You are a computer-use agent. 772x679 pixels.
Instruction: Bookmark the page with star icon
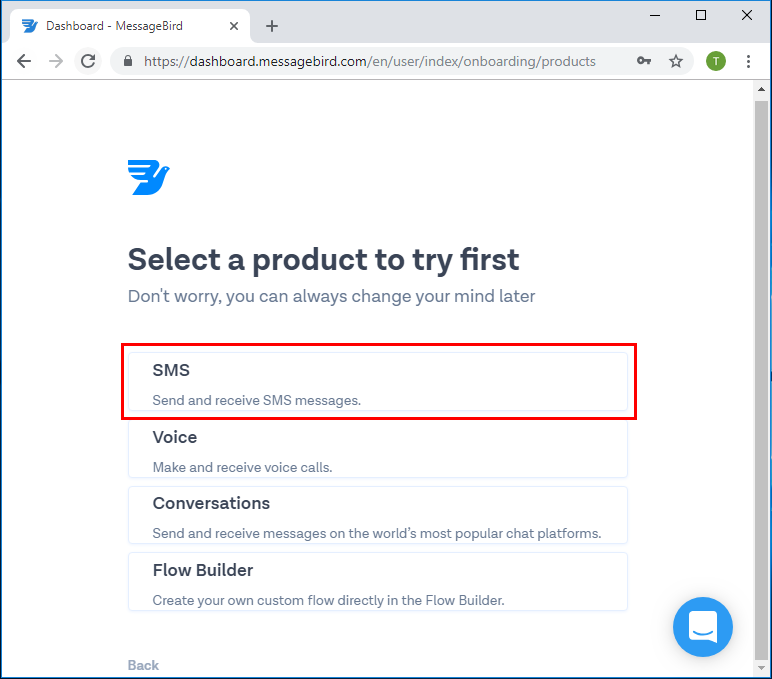676,61
